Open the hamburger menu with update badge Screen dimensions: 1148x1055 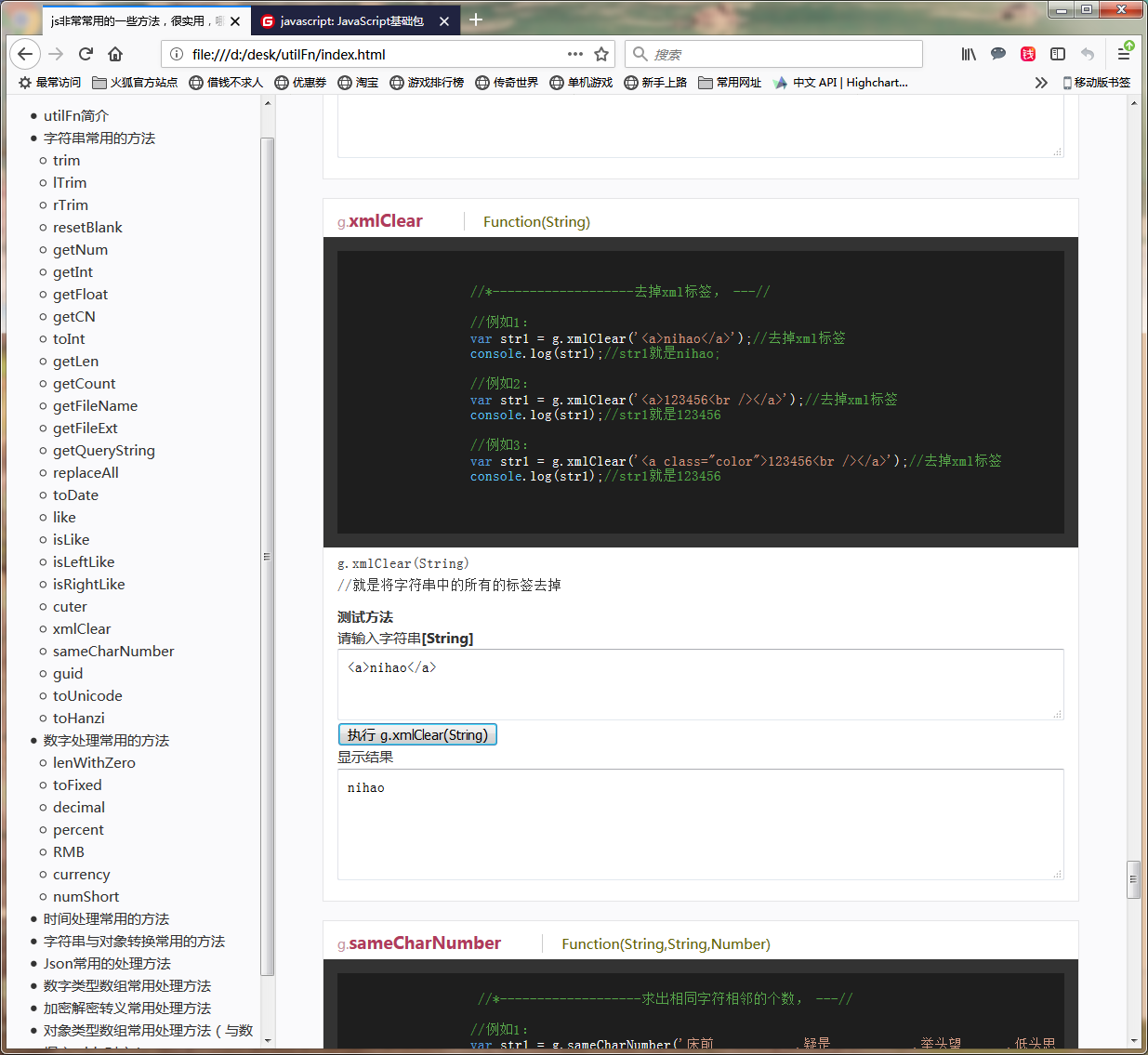[x=1125, y=54]
